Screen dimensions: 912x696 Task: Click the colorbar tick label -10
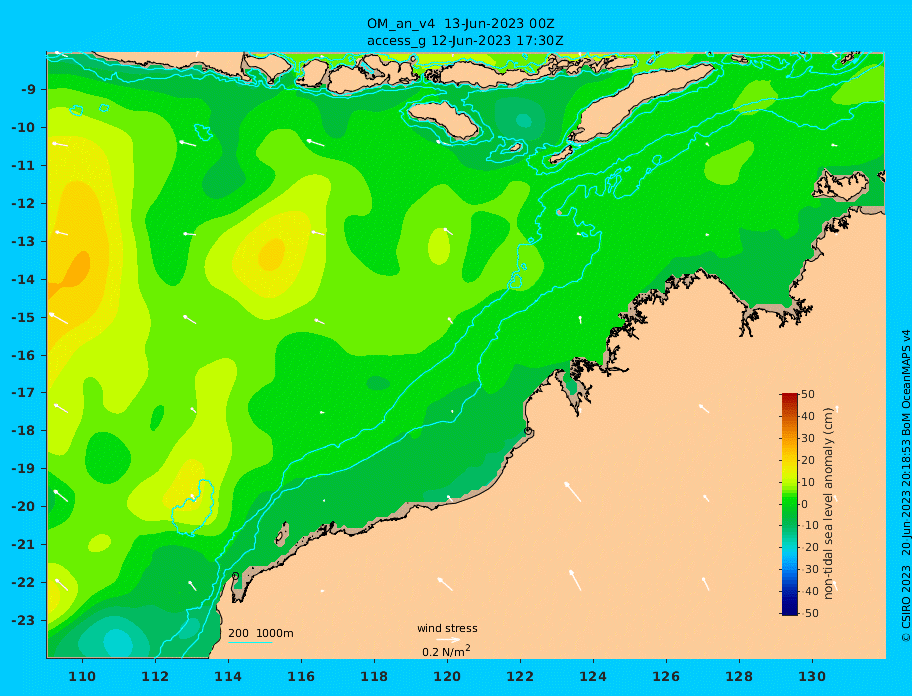pos(808,526)
